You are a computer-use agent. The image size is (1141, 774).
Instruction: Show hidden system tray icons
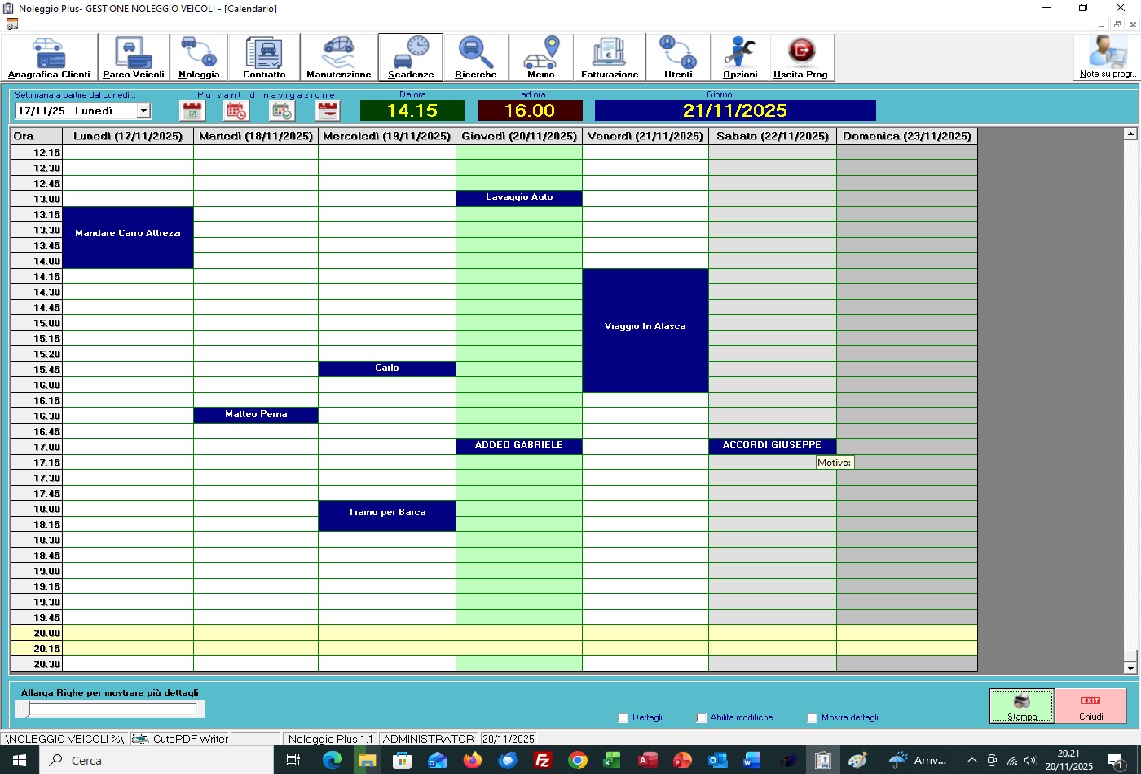pos(971,761)
